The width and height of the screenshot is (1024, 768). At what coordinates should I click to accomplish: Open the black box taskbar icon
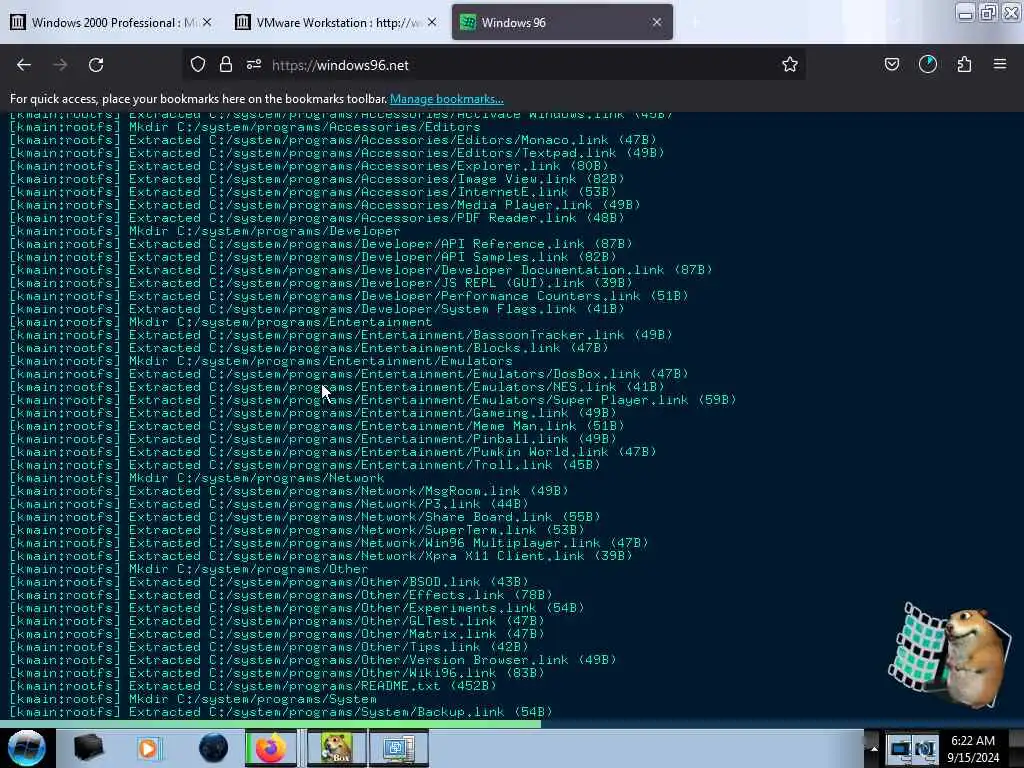88,748
